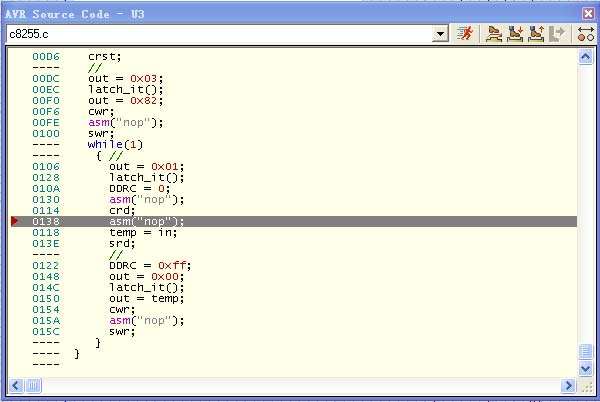Click the horizontal scrollbar thumb
This screenshot has height=402, width=600.
(x=34, y=385)
